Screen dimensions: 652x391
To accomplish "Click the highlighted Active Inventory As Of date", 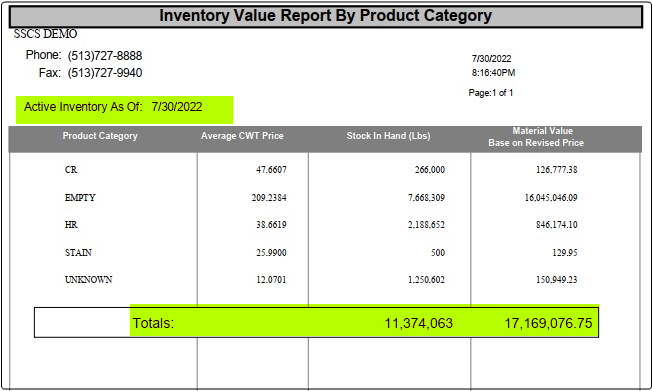I will point(177,107).
